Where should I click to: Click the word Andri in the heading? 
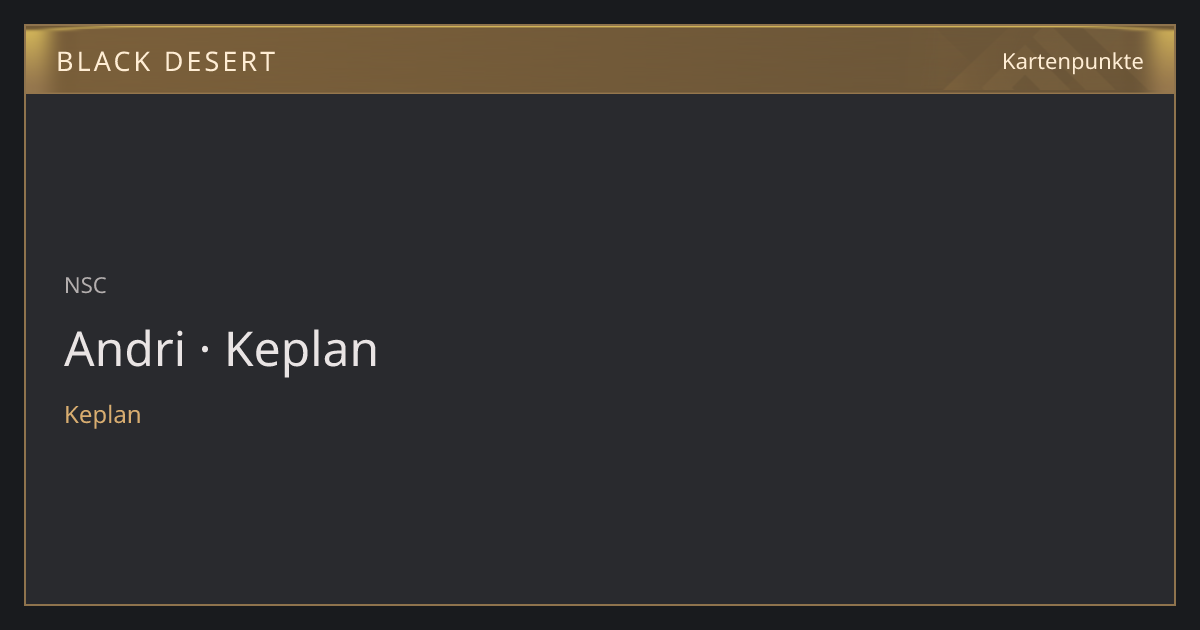[124, 349]
